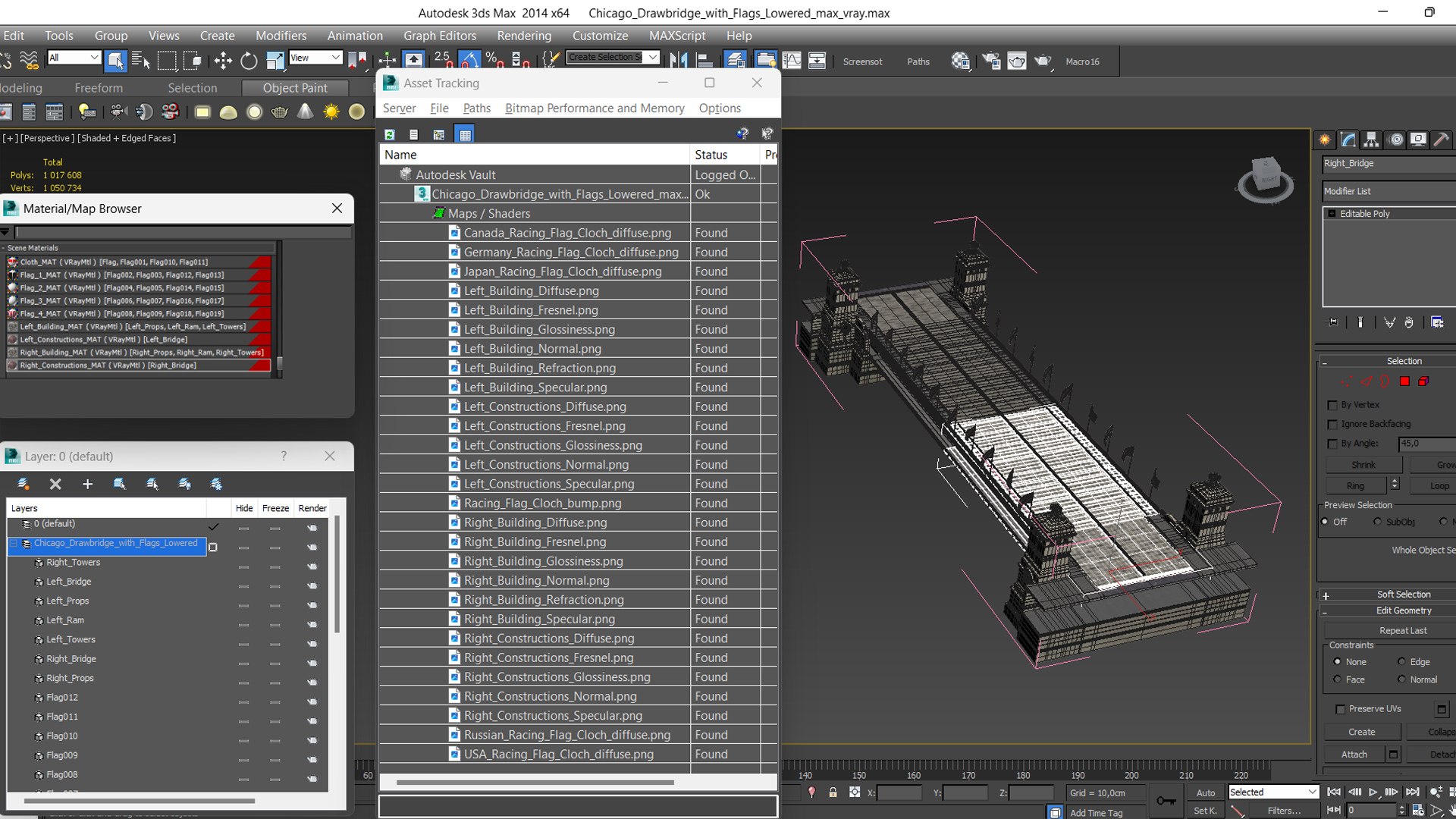Select Right_Constructions_MAT material swatch

pyautogui.click(x=13, y=366)
